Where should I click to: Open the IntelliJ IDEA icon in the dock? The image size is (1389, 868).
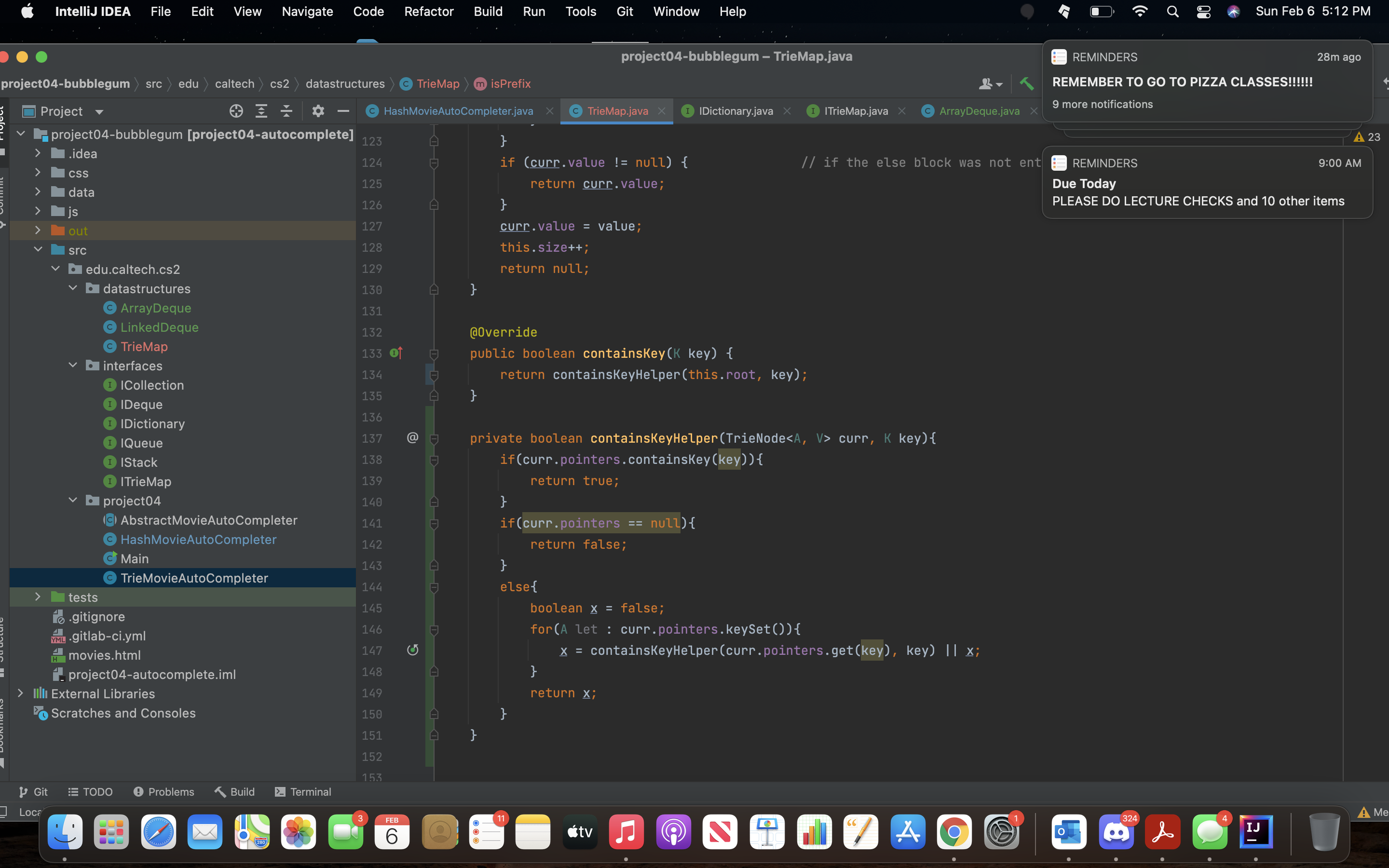click(1255, 831)
